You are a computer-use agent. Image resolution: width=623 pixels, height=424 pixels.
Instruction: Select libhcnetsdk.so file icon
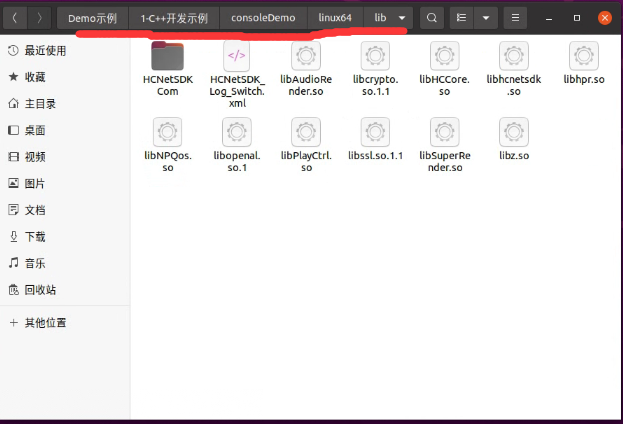click(x=514, y=56)
